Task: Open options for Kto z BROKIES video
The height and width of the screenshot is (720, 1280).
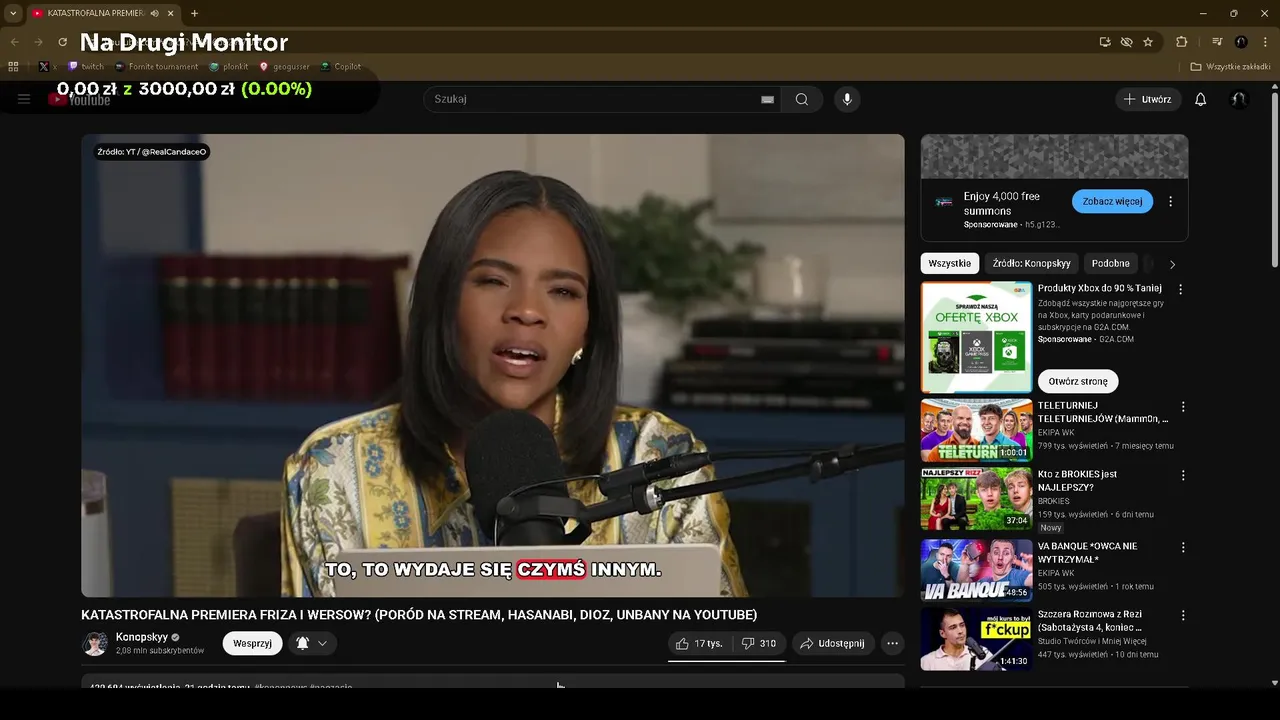Action: (x=1183, y=475)
